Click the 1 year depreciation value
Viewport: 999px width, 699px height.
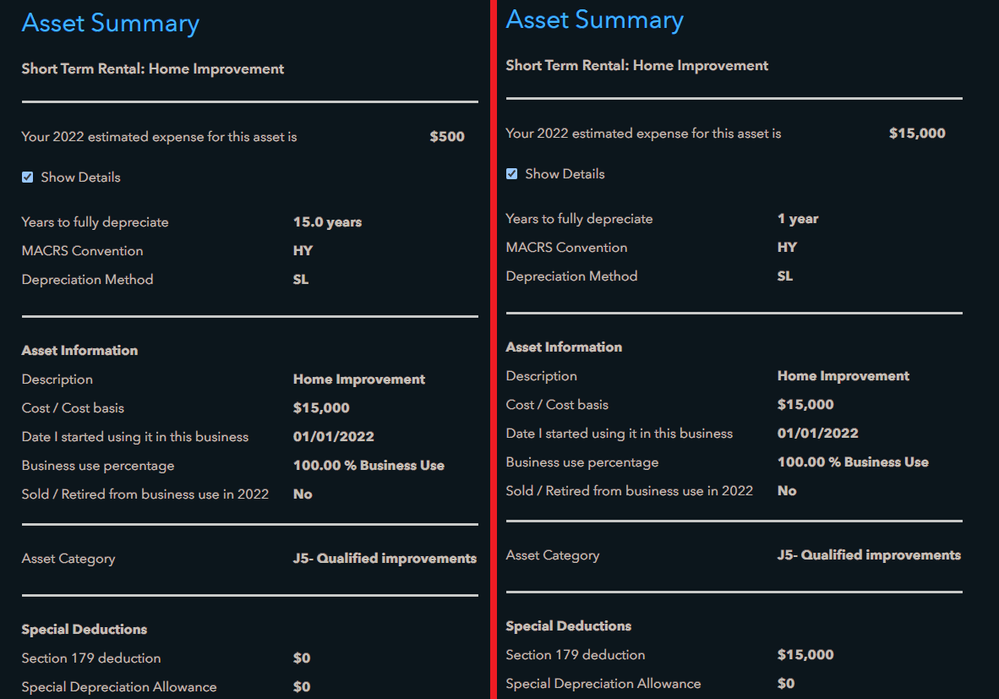click(x=798, y=219)
